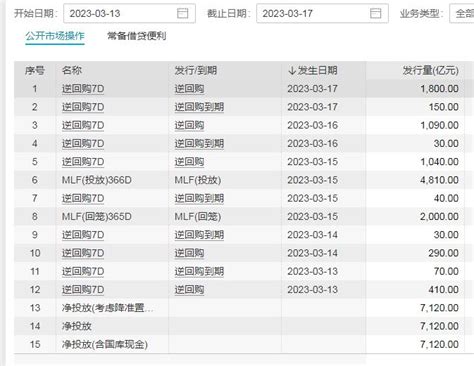This screenshot has width=474, height=366.
Task: Open 逆回购 type link in row 5
Action: [189, 162]
